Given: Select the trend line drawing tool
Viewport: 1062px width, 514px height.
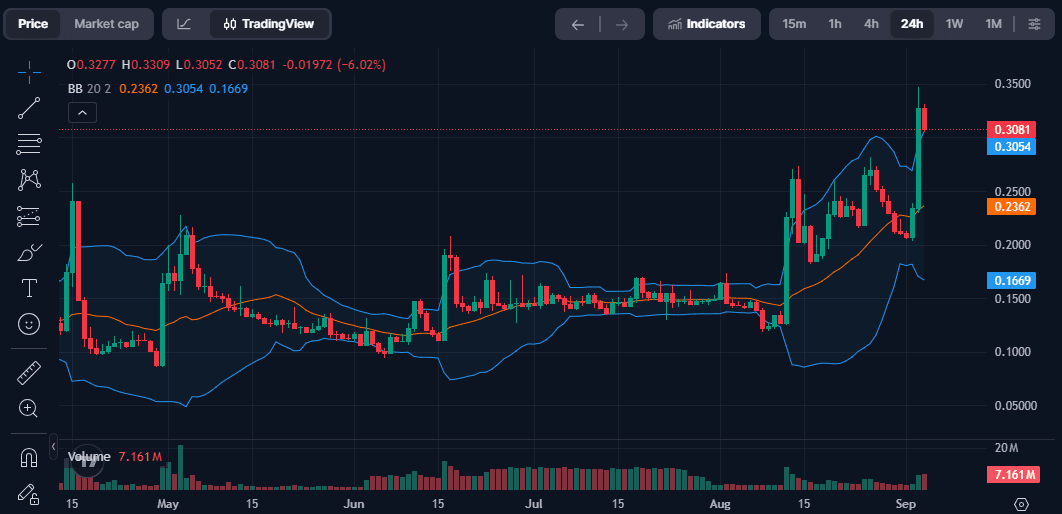Looking at the screenshot, I should (x=29, y=108).
